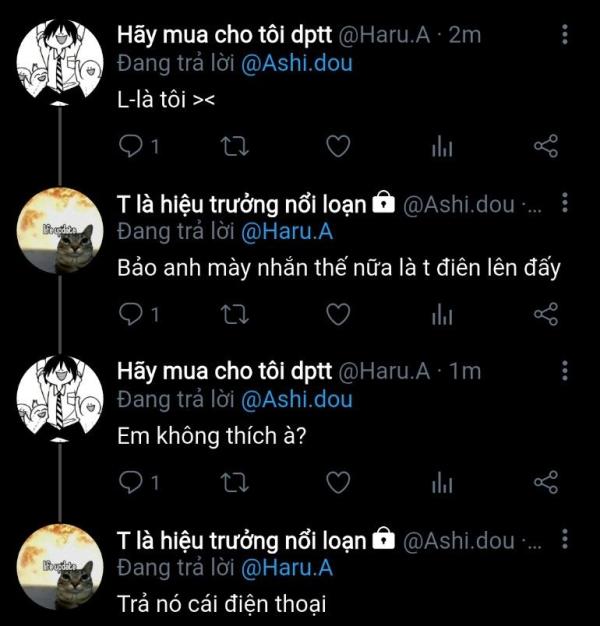Like the "Em không thích à?" tweet
Screen dimensions: 600x626
coord(338,483)
